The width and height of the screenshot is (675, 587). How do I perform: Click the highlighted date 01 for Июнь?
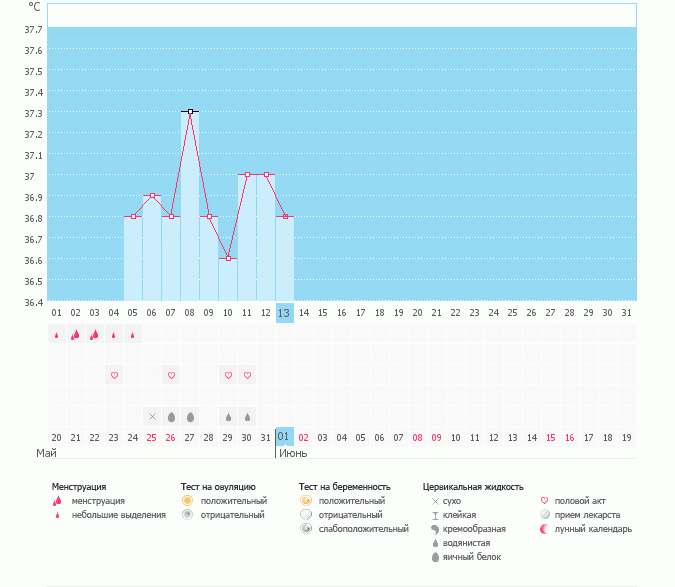pyautogui.click(x=284, y=437)
